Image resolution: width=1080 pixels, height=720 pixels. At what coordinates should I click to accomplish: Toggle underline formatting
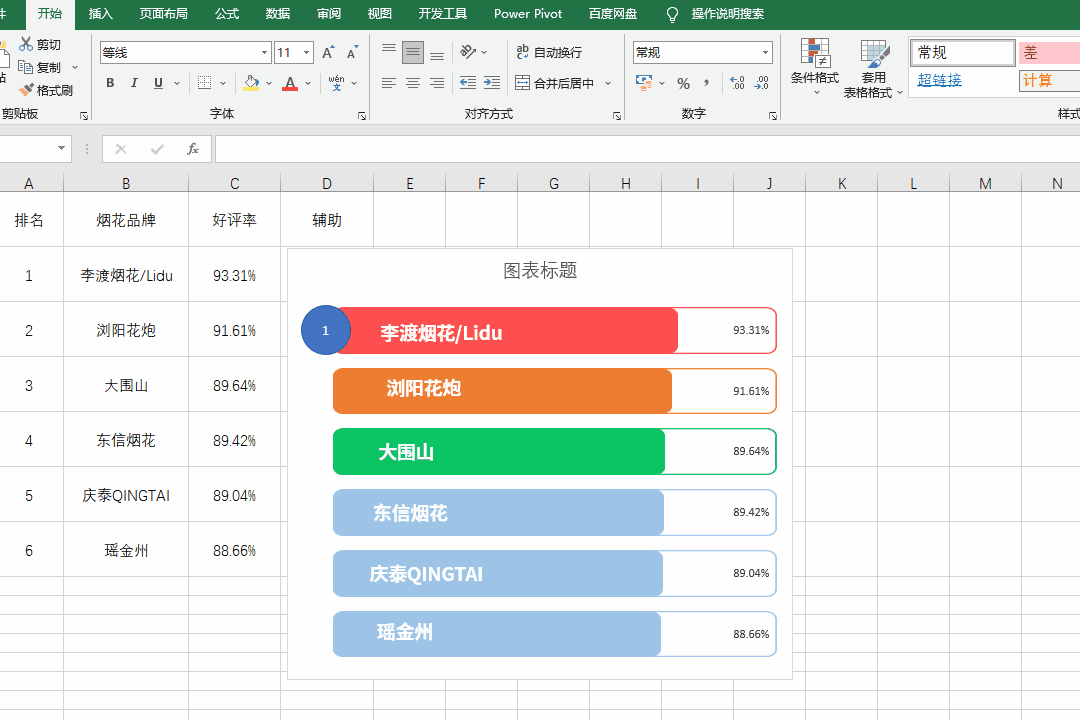(158, 83)
